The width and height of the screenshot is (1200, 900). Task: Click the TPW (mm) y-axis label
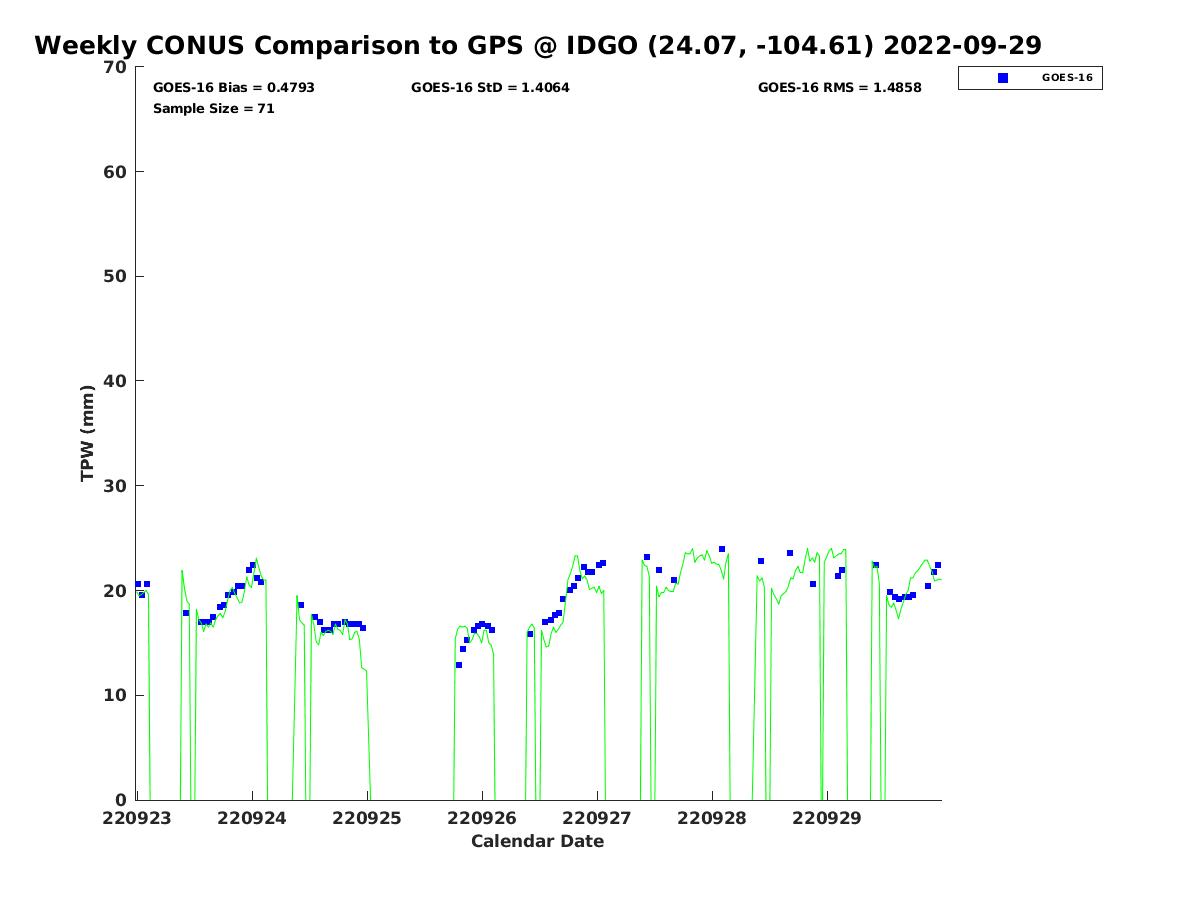click(88, 433)
